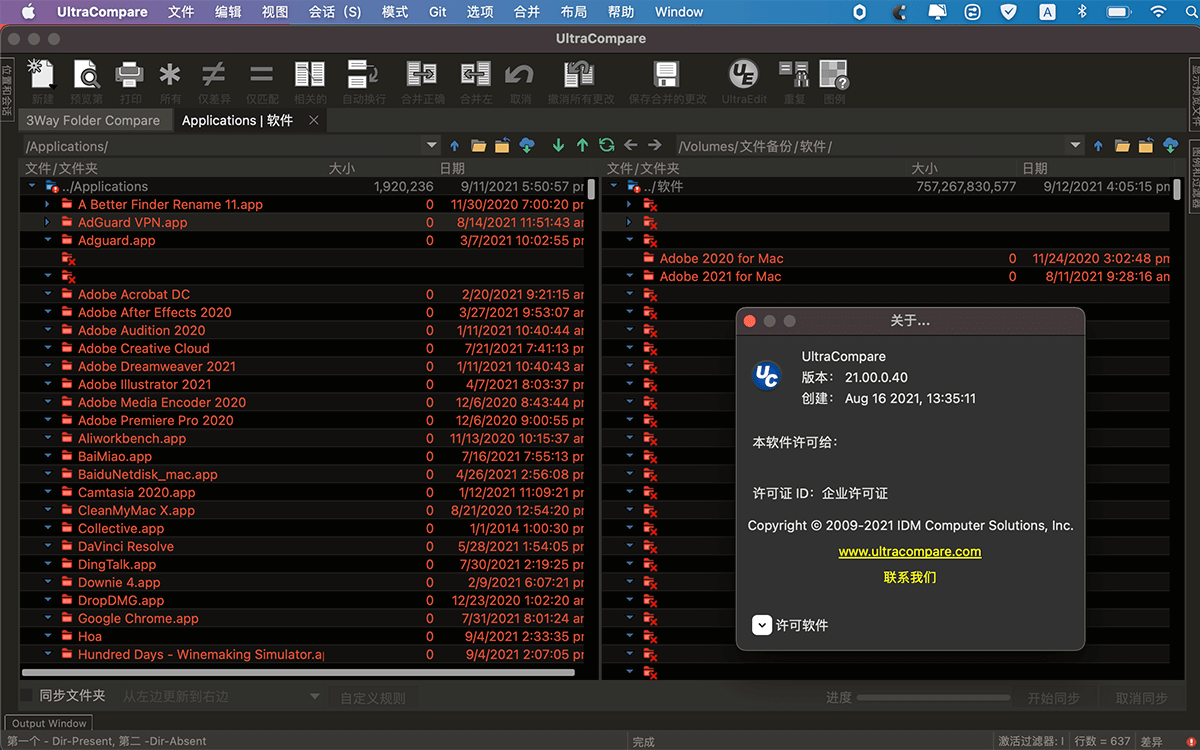Select Adobe 2021 for Mac folder row
This screenshot has height=750, width=1200.
pos(887,276)
